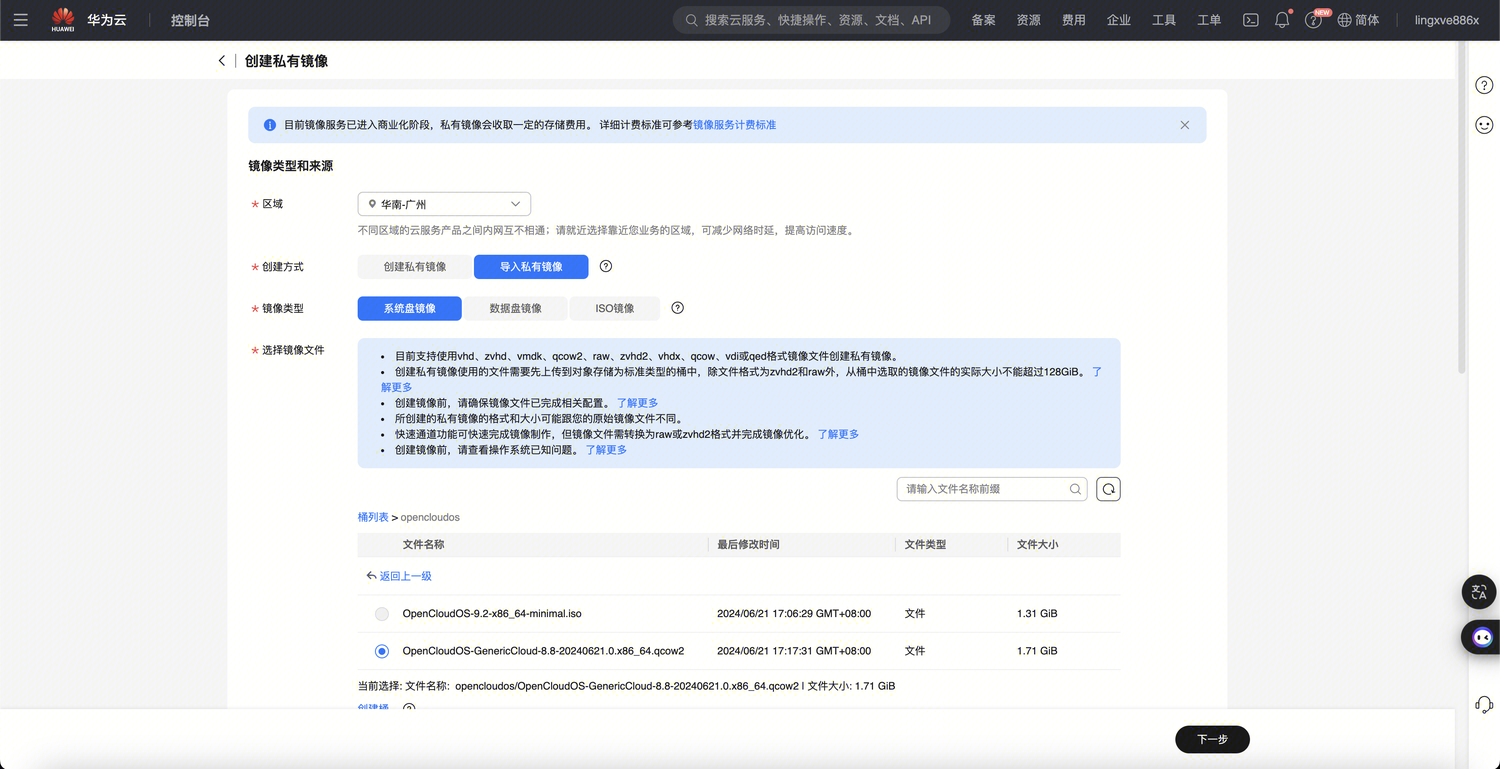
Task: Open the headset customer service icon
Action: pos(1484,705)
